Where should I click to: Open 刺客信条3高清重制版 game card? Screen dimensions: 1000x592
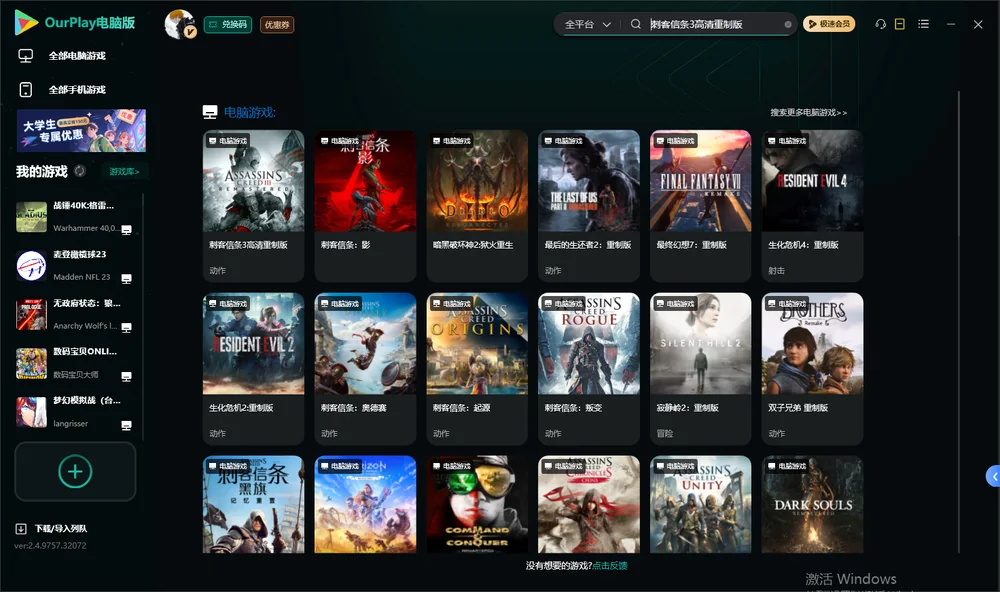click(253, 205)
